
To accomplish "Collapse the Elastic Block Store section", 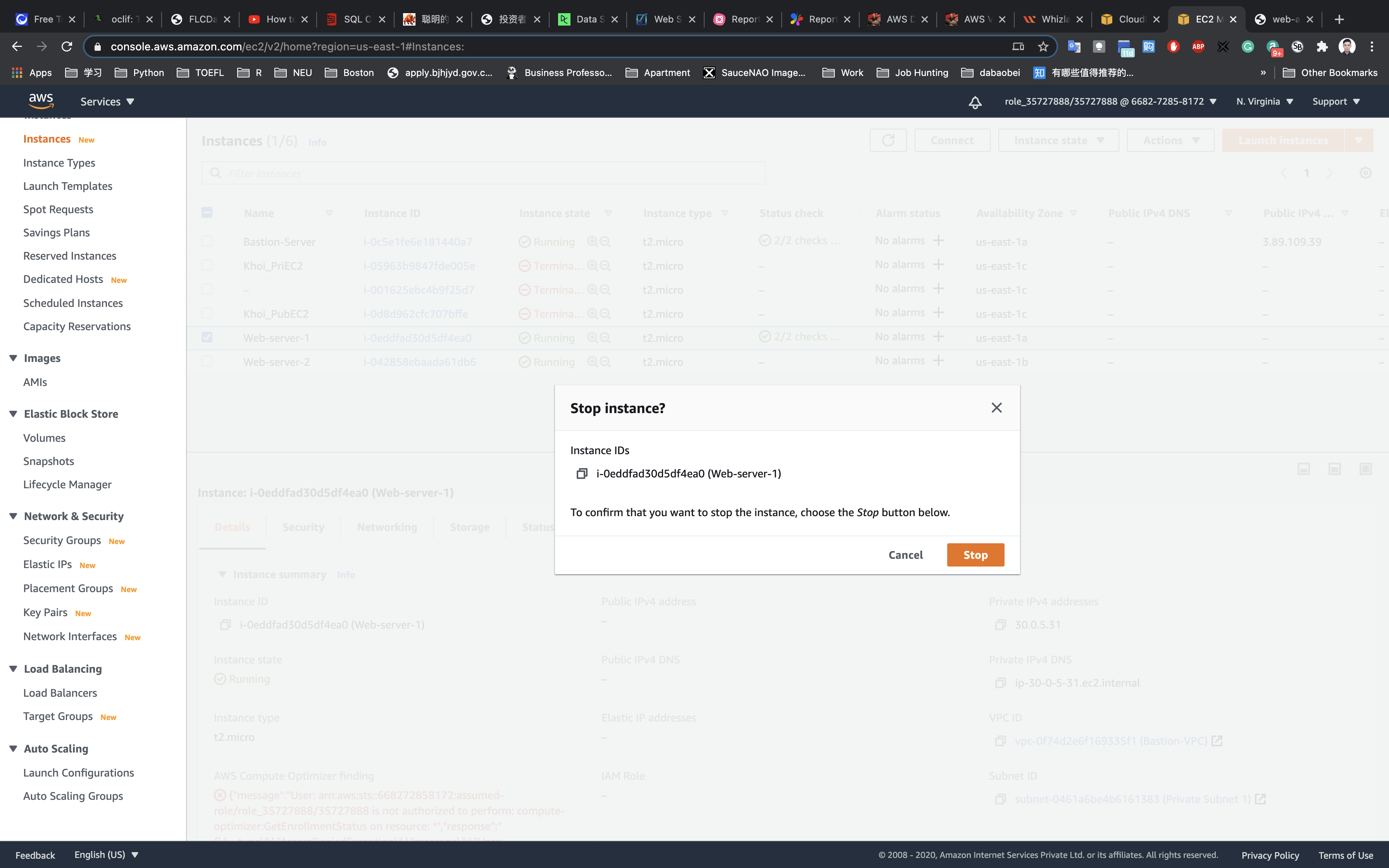I will coord(13,414).
